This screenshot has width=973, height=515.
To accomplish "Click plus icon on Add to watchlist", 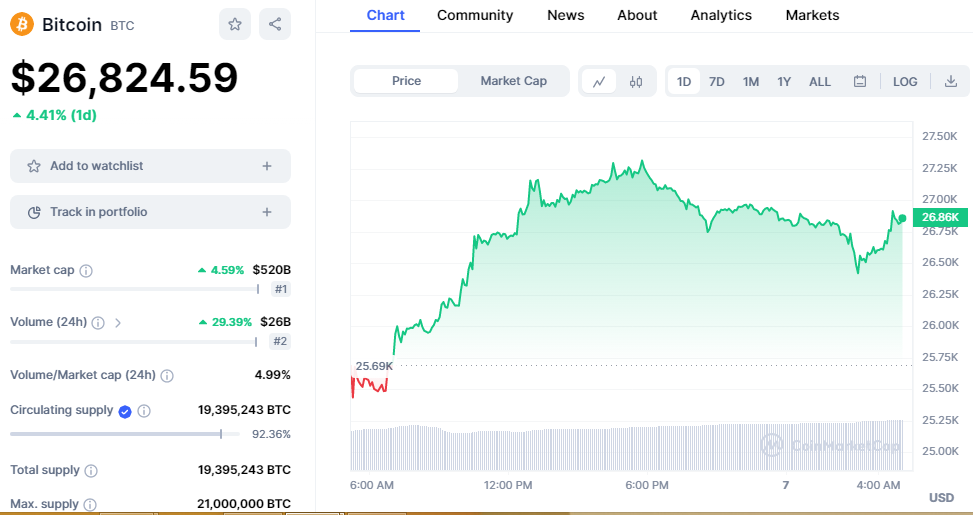I will coord(267,166).
